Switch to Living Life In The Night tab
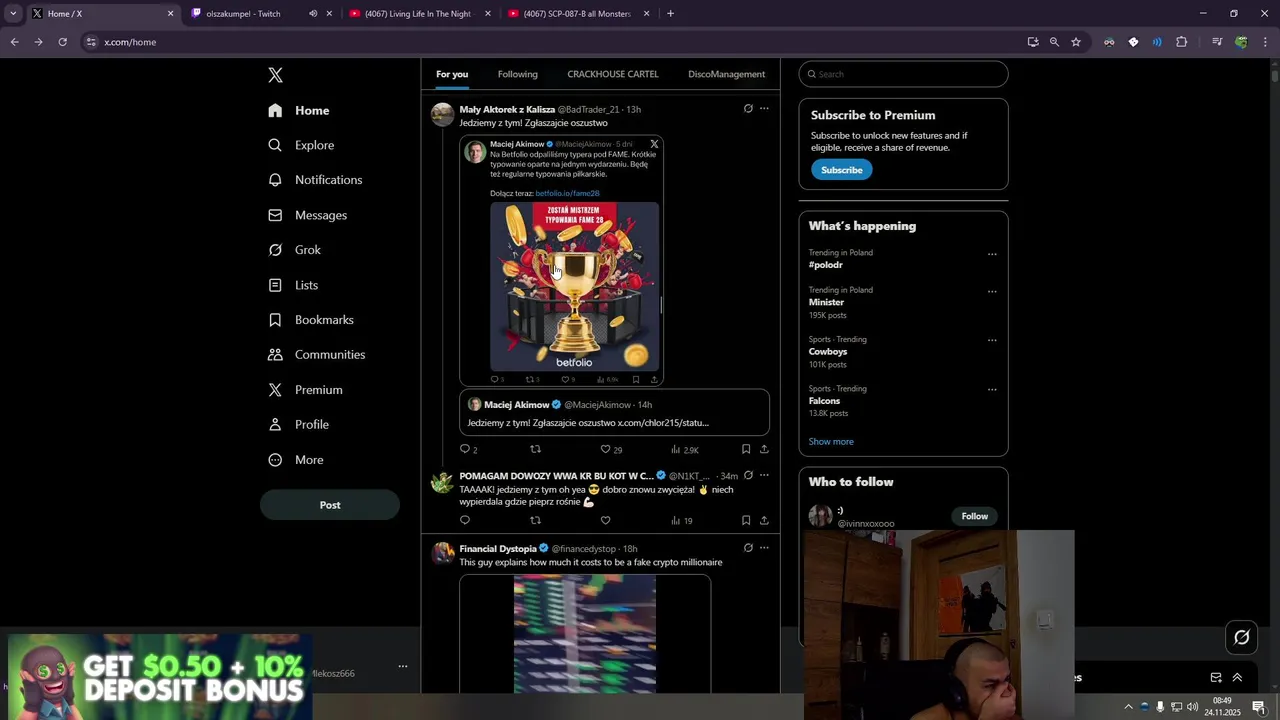 pyautogui.click(x=418, y=14)
